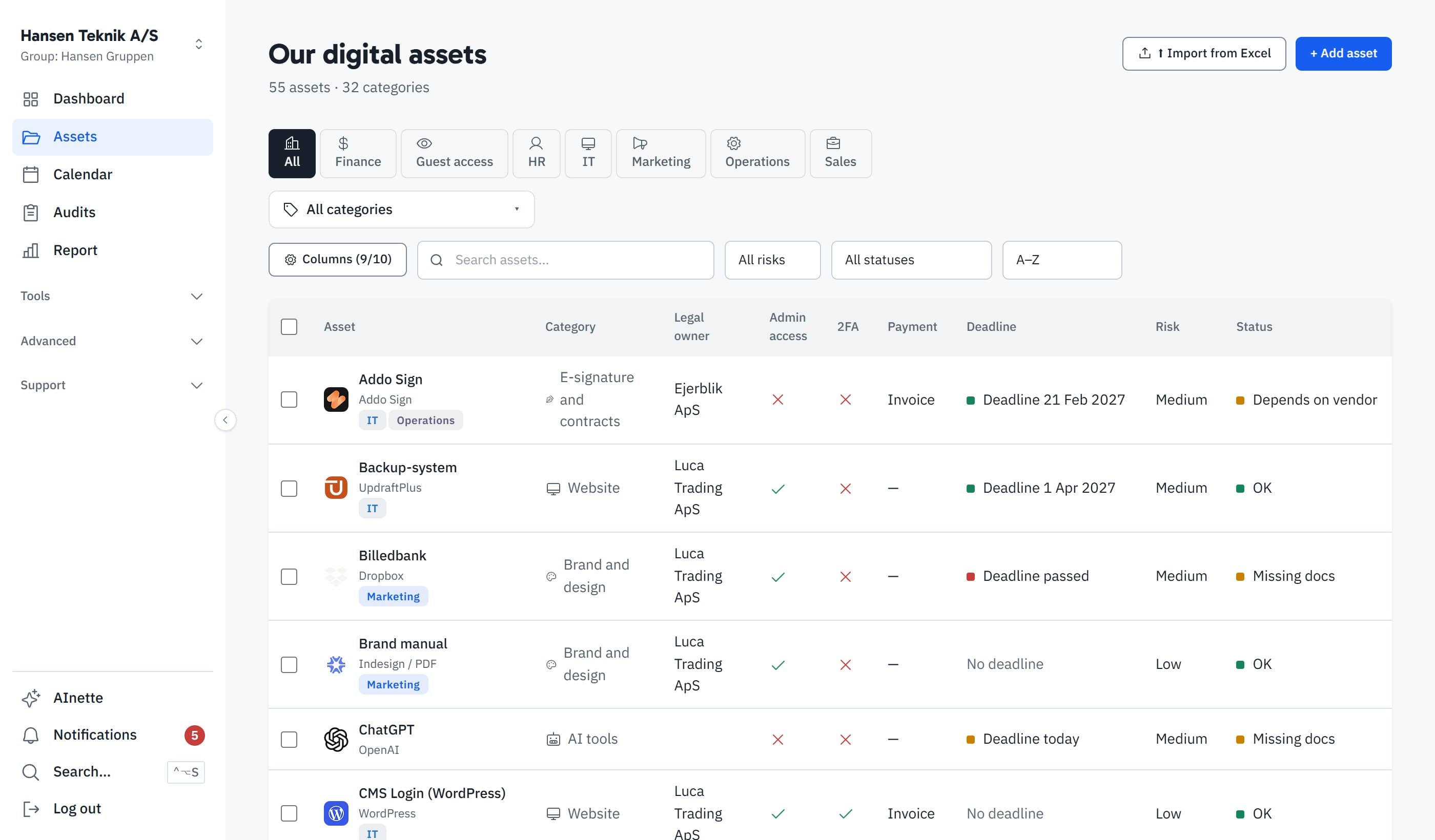1435x840 pixels.
Task: Expand the Tools sidebar section
Action: [x=113, y=296]
